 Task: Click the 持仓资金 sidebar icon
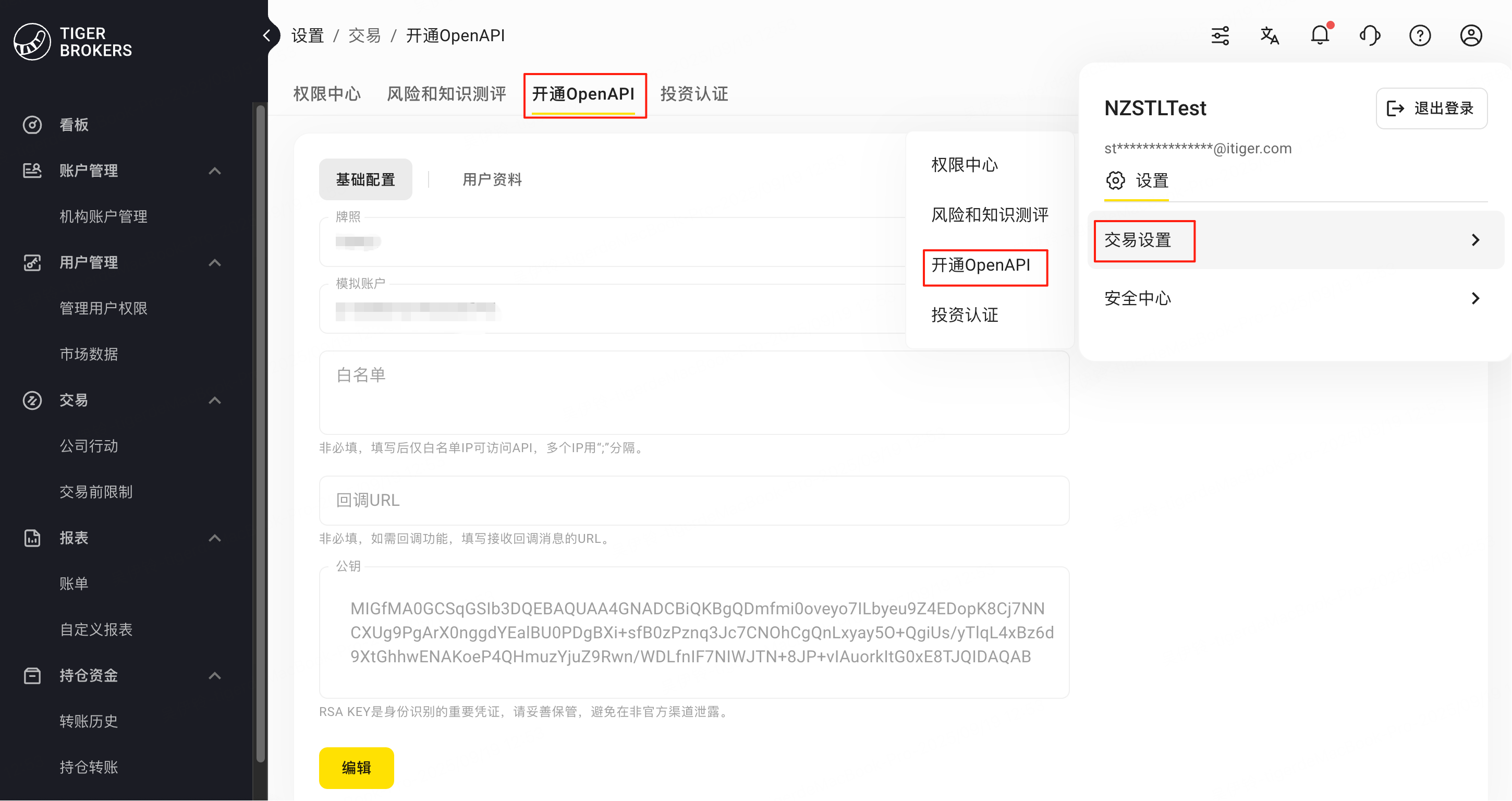(x=32, y=676)
